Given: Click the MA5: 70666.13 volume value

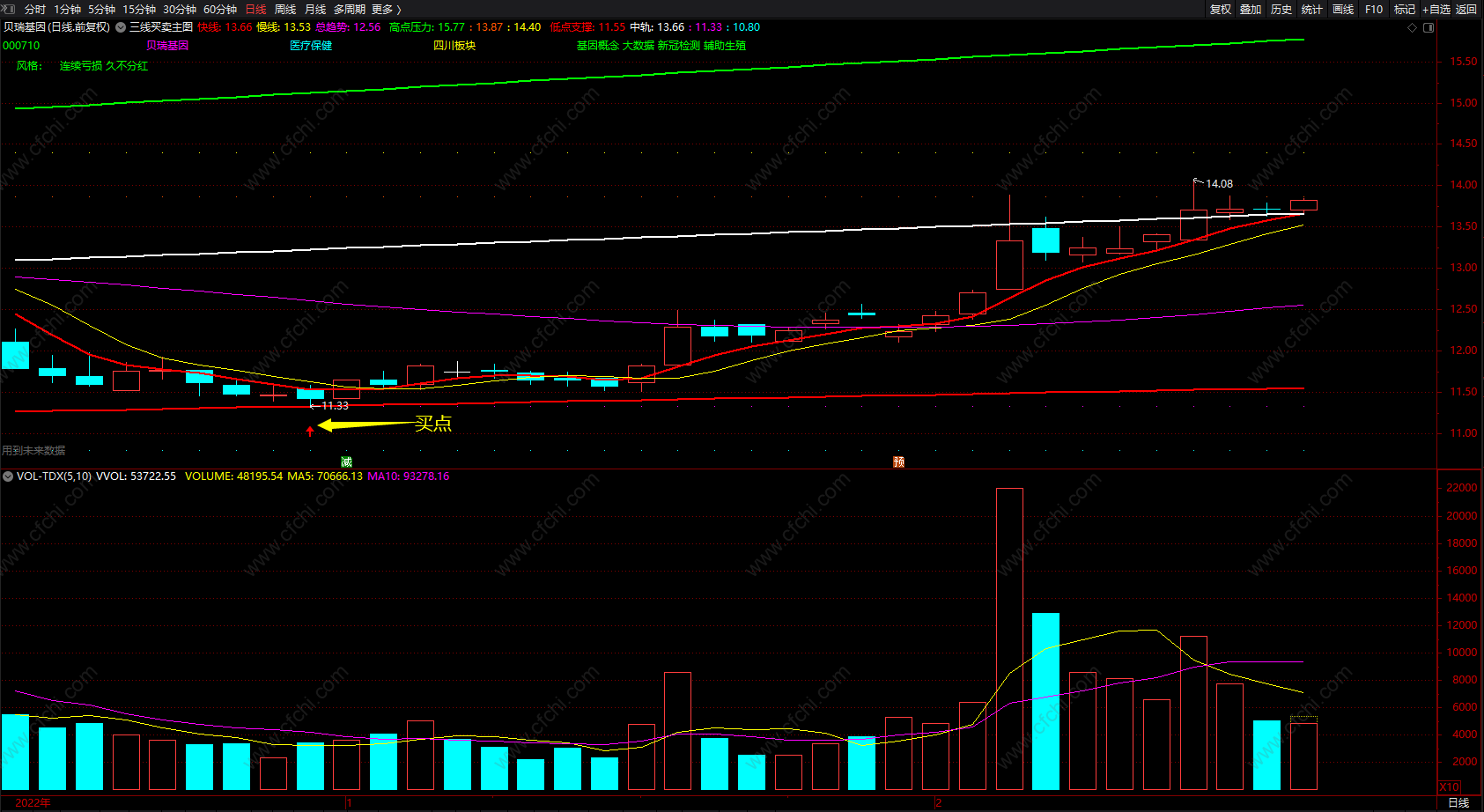Looking at the screenshot, I should (325, 476).
